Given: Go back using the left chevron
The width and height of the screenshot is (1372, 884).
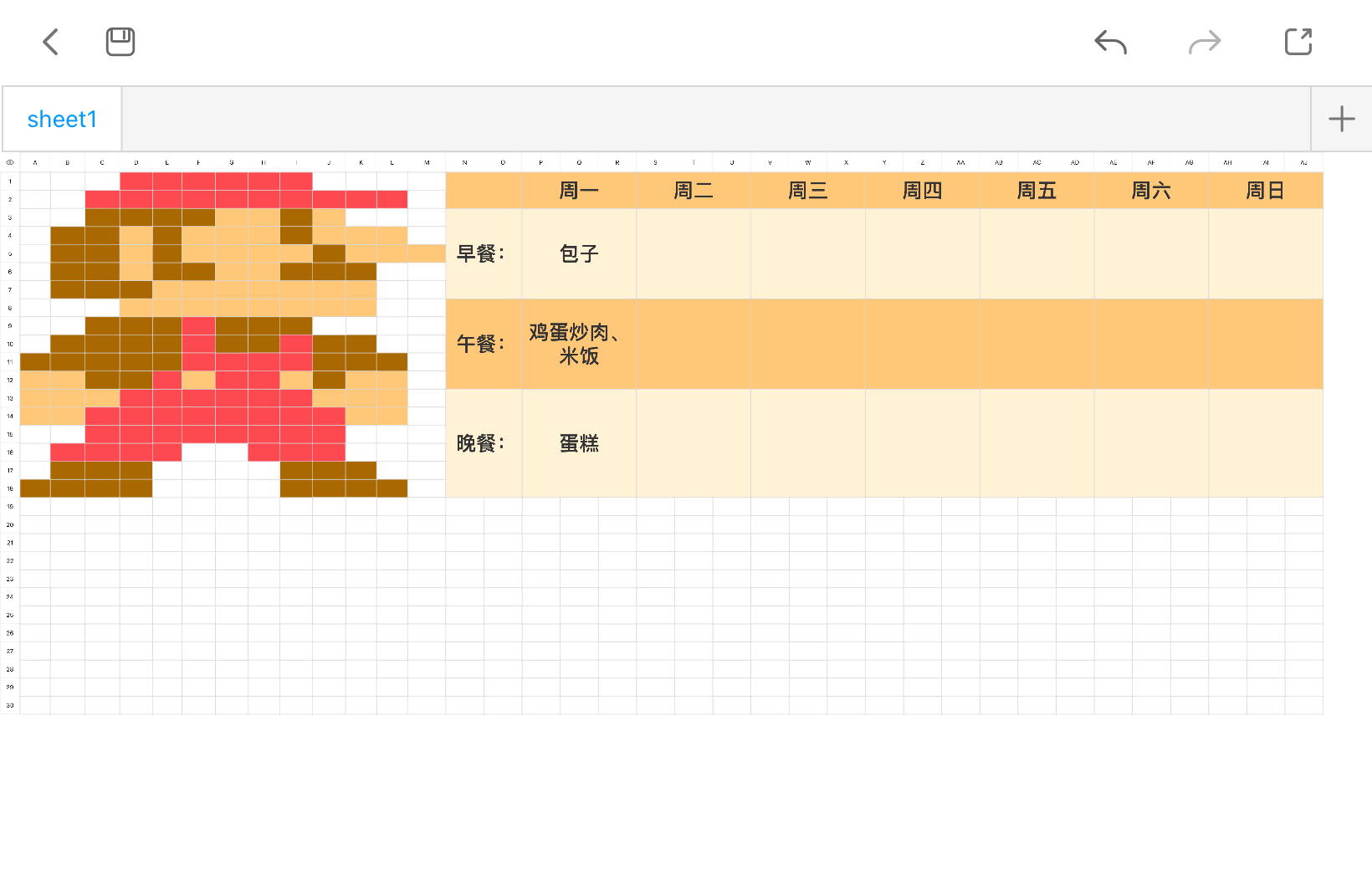Looking at the screenshot, I should (x=51, y=42).
